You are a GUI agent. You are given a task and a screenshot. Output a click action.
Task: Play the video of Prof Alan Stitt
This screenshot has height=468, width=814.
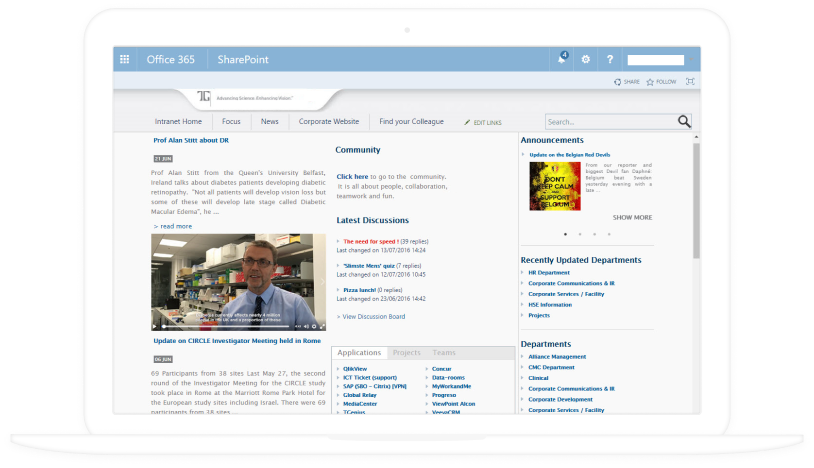[155, 326]
